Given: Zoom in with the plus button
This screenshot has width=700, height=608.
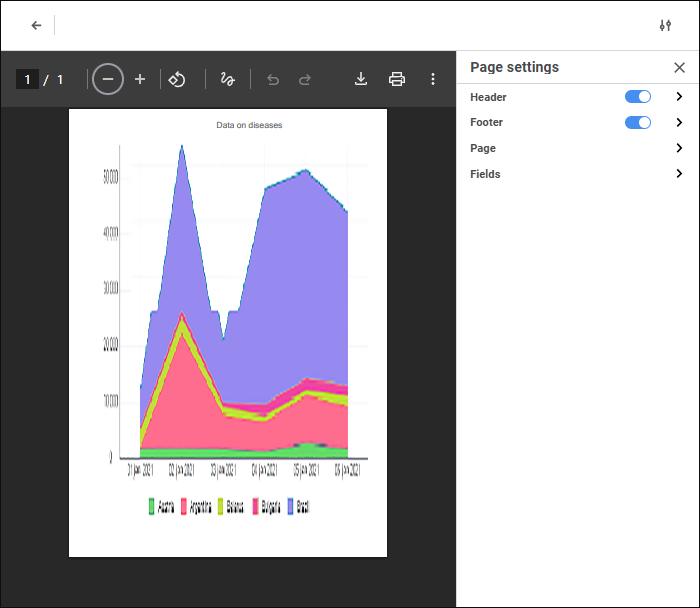Looking at the screenshot, I should (x=140, y=79).
